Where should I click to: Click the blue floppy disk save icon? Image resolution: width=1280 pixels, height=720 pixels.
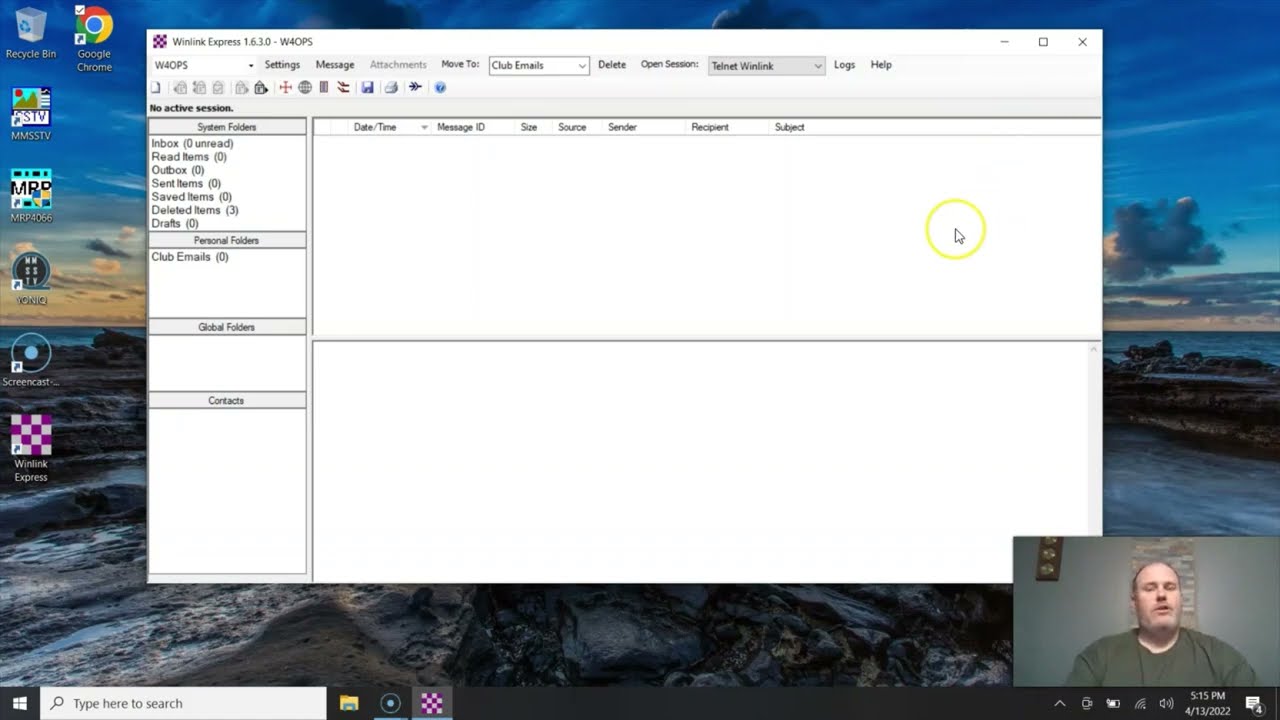tap(367, 88)
